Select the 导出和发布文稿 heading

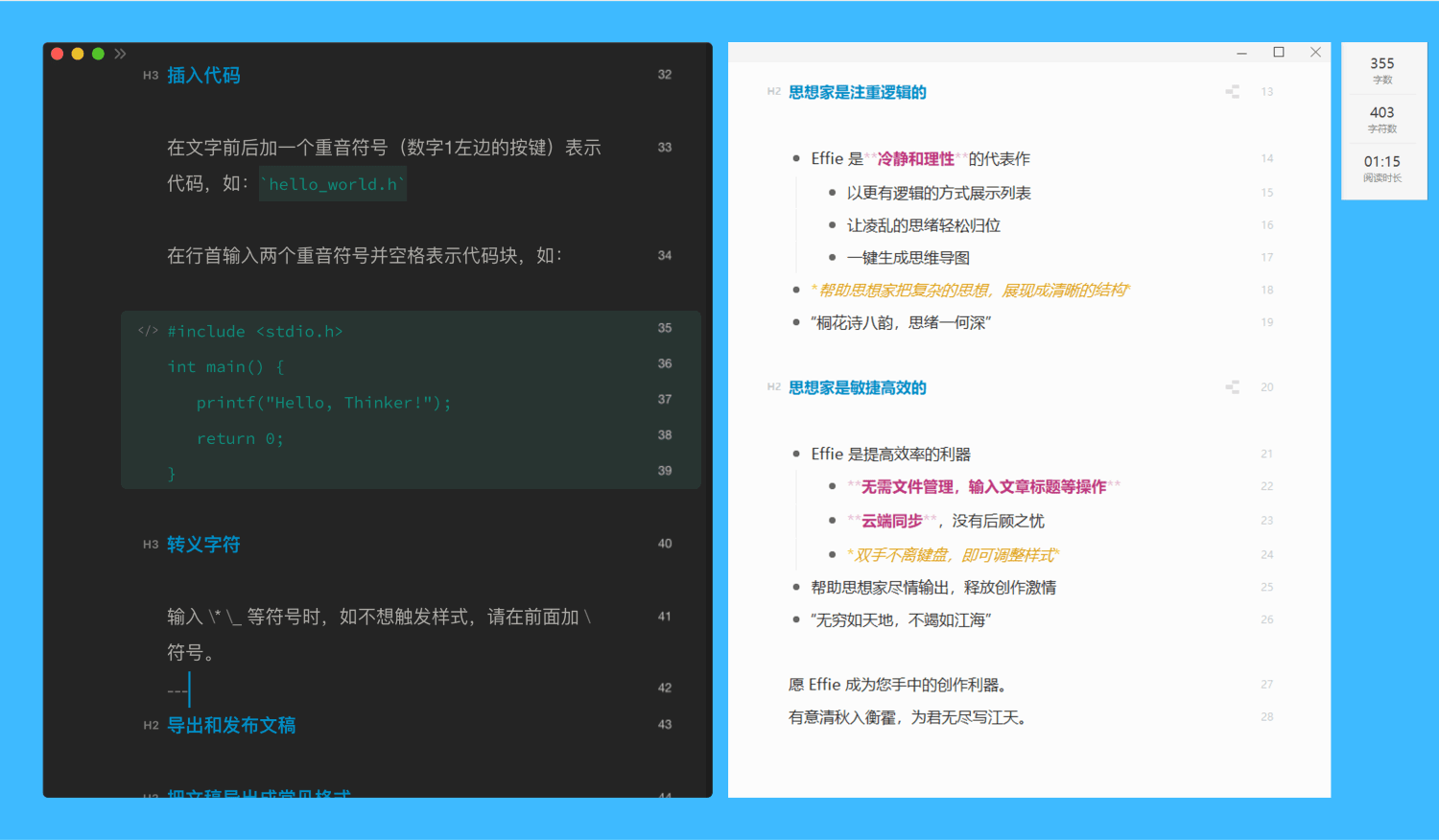231,726
